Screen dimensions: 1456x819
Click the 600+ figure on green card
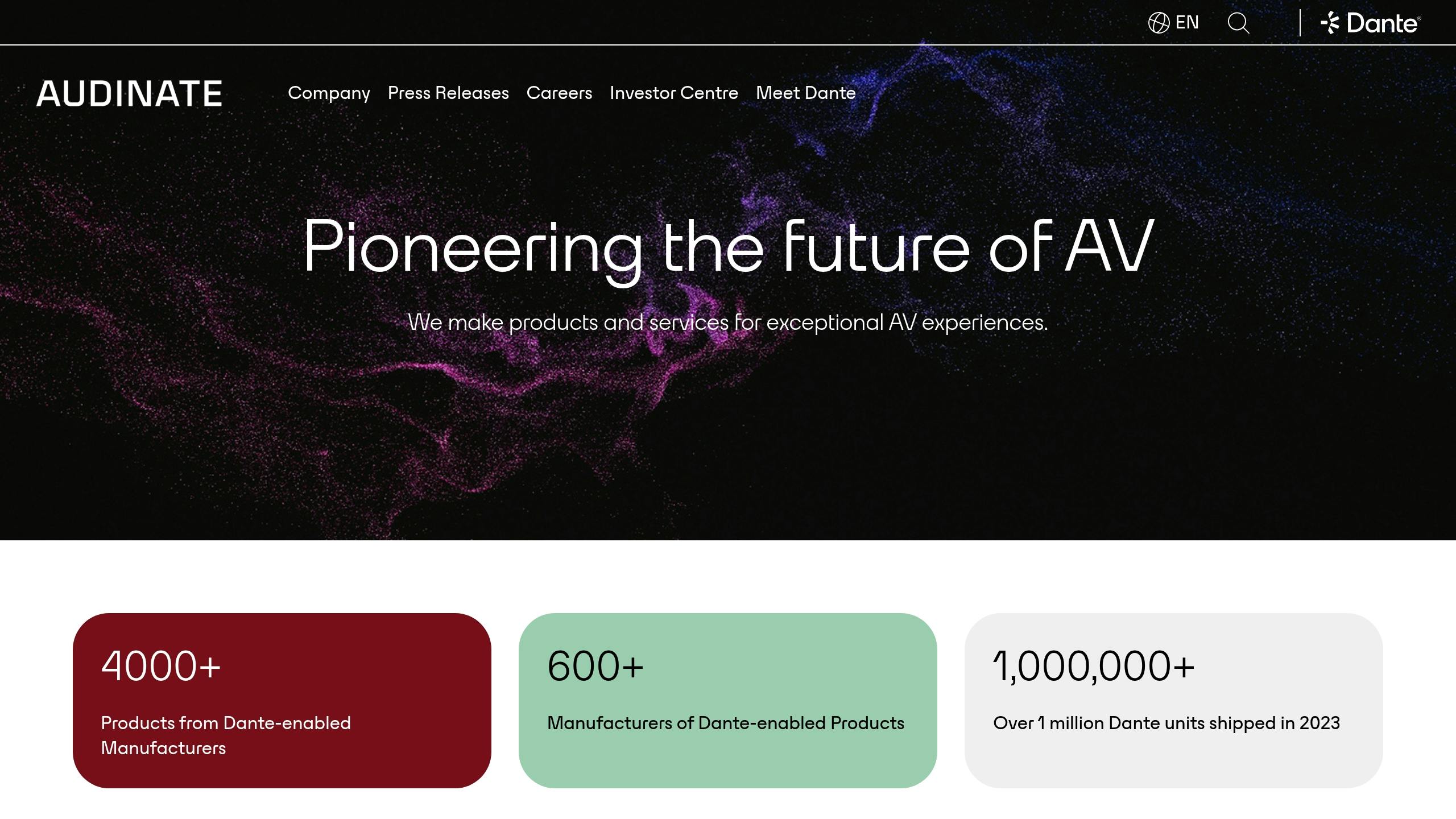point(595,665)
